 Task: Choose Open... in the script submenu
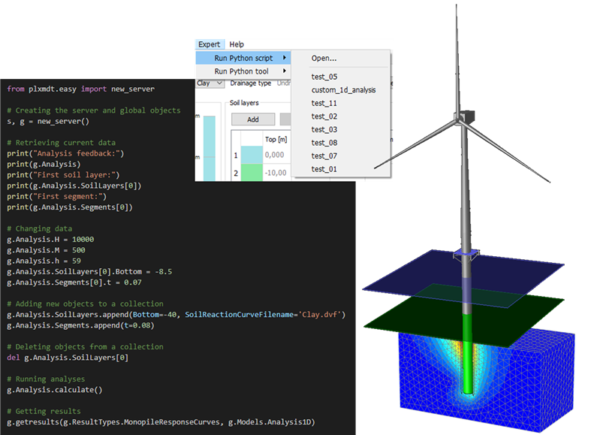[324, 58]
